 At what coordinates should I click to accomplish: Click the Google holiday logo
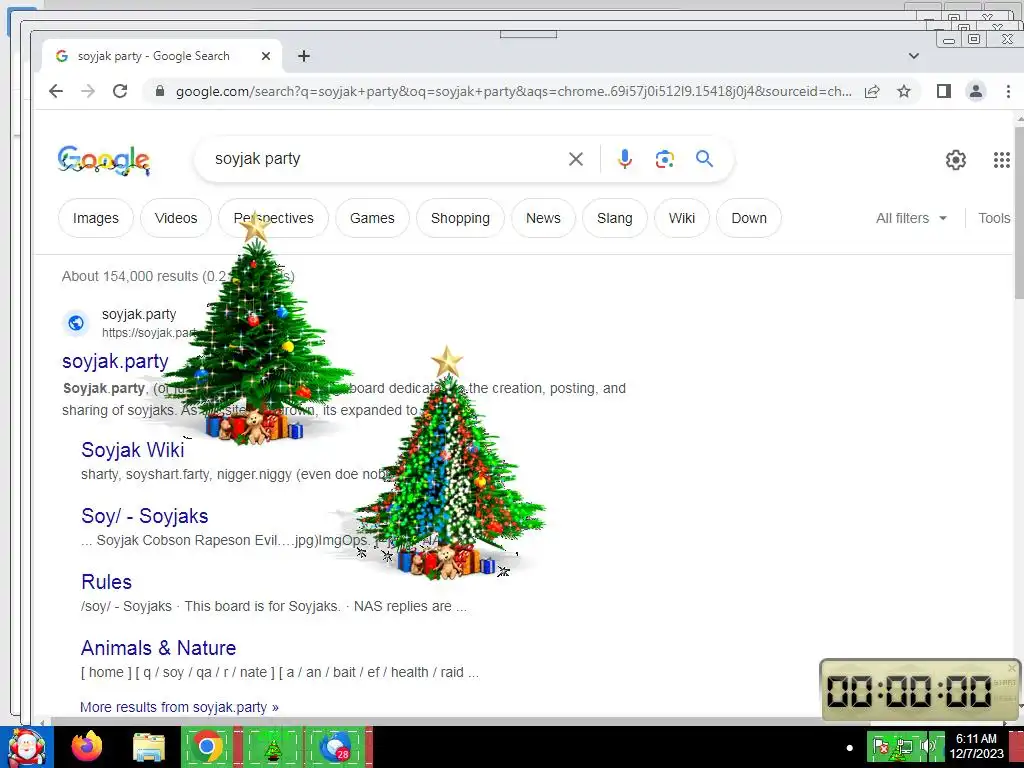(x=104, y=160)
